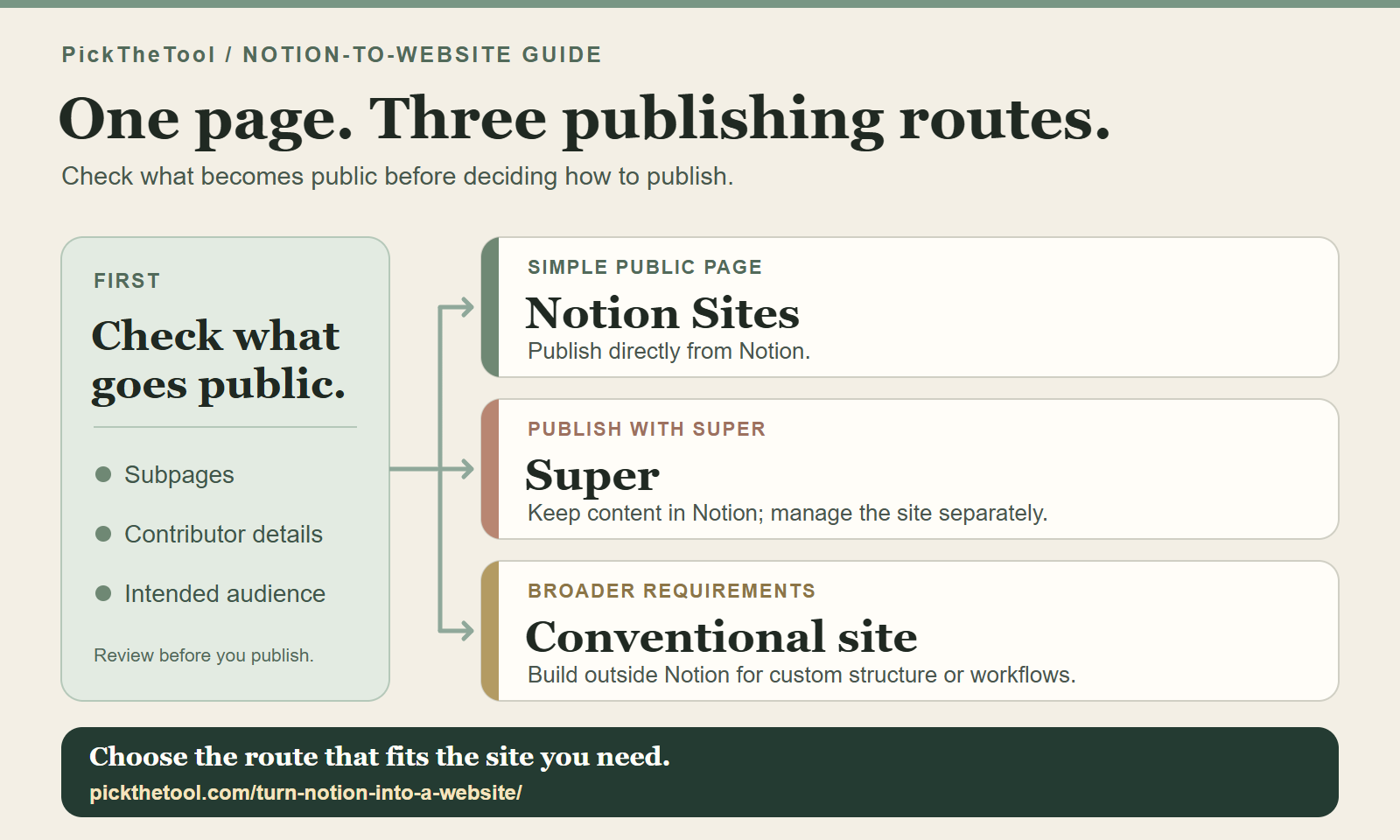Screen dimensions: 1400x840
Task: Click the SIMPLE PUBLIC PAGE label
Action: point(645,267)
